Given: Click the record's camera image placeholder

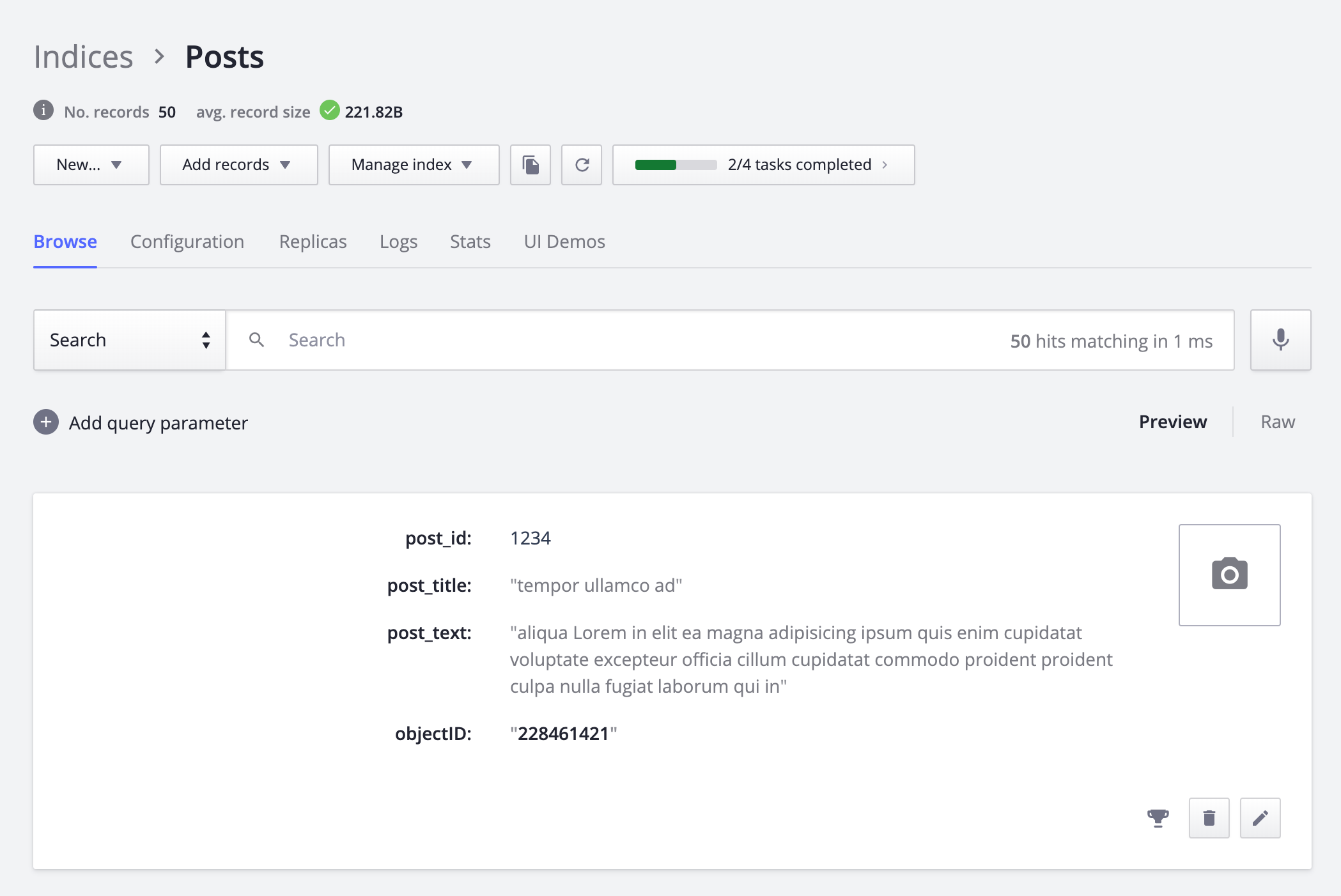Looking at the screenshot, I should [1229, 575].
